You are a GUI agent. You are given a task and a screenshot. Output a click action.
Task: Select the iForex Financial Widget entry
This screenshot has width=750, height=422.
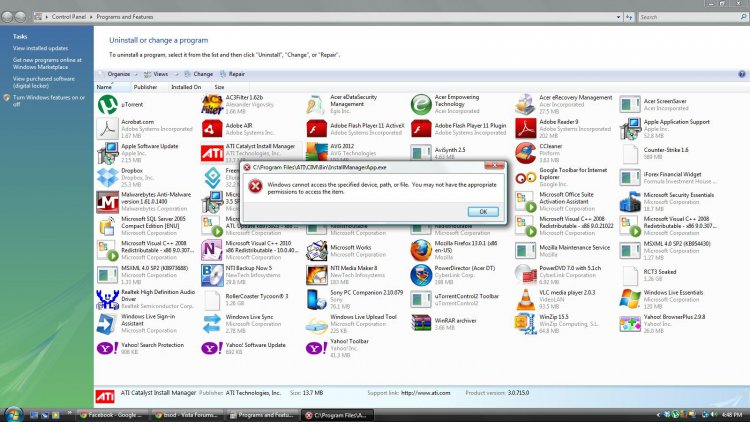click(669, 178)
